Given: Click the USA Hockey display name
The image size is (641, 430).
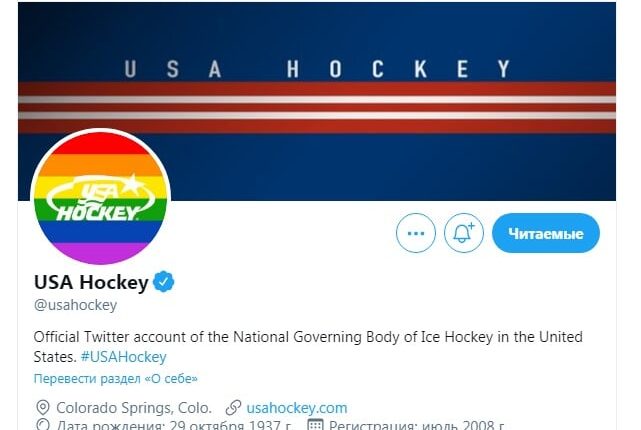Looking at the screenshot, I should coord(91,282).
